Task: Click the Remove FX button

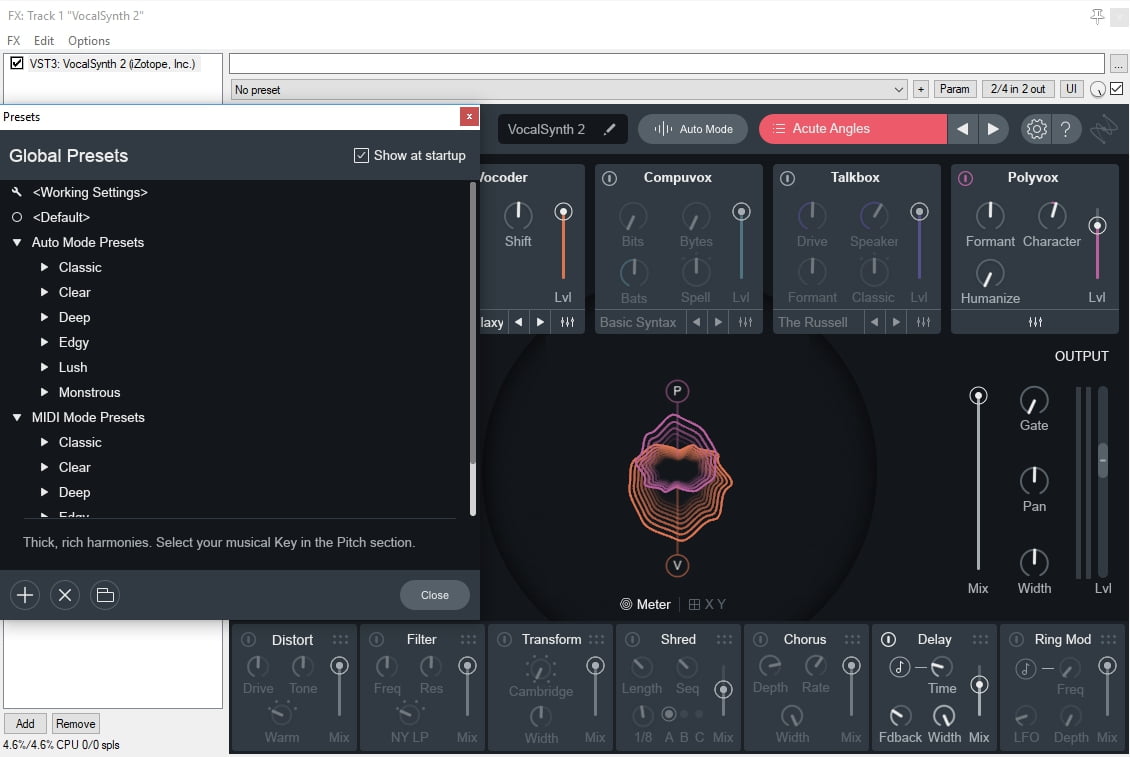Action: (x=76, y=723)
